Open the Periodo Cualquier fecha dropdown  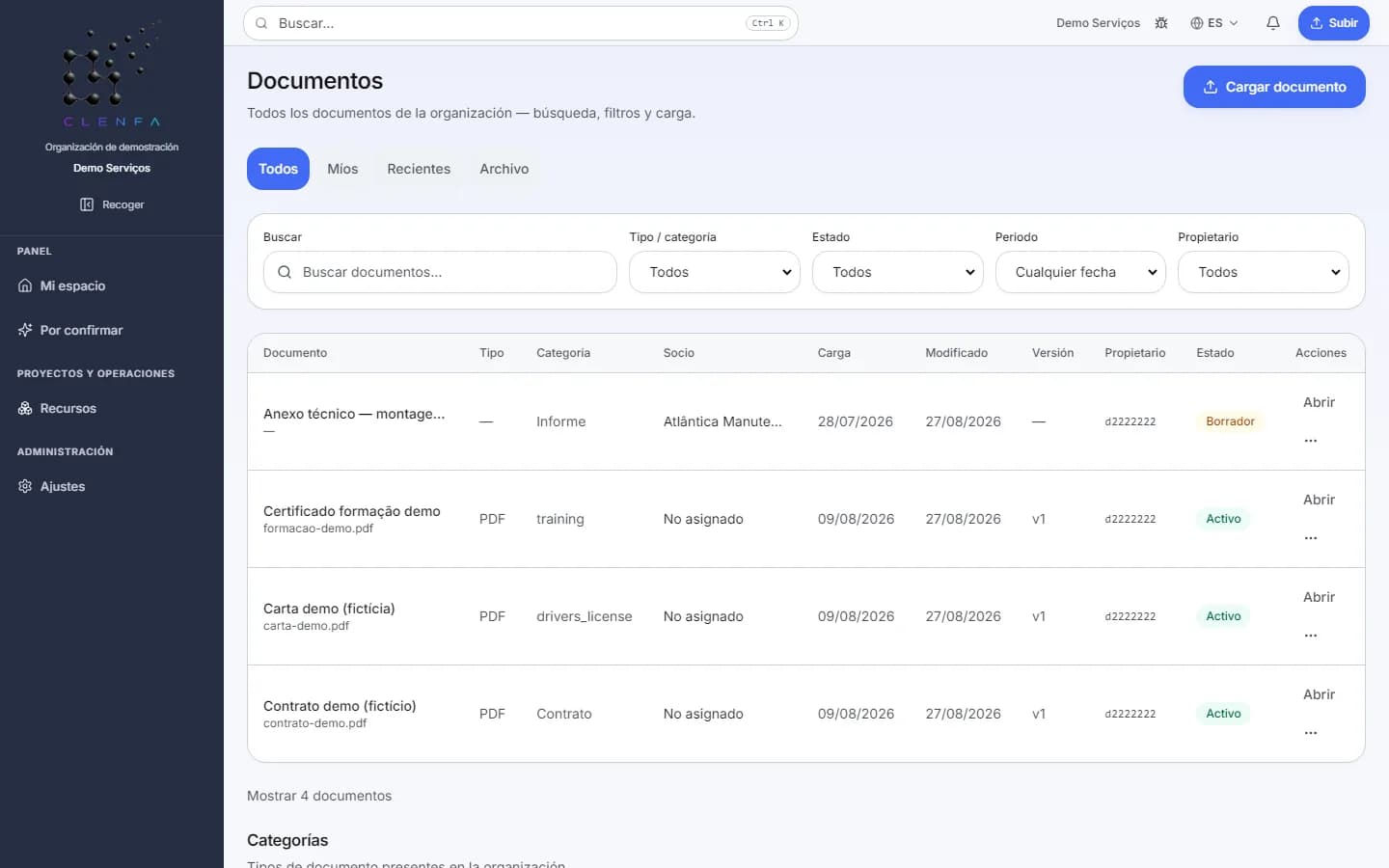pos(1080,272)
